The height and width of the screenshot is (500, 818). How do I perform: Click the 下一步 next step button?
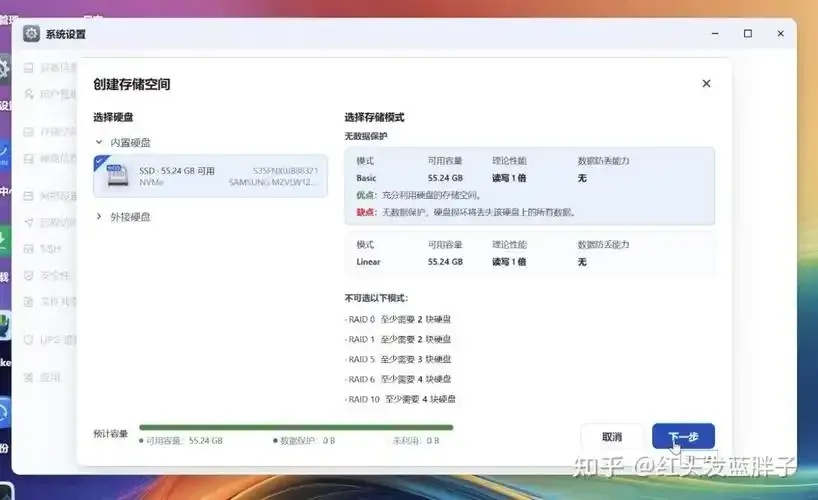[x=683, y=436]
